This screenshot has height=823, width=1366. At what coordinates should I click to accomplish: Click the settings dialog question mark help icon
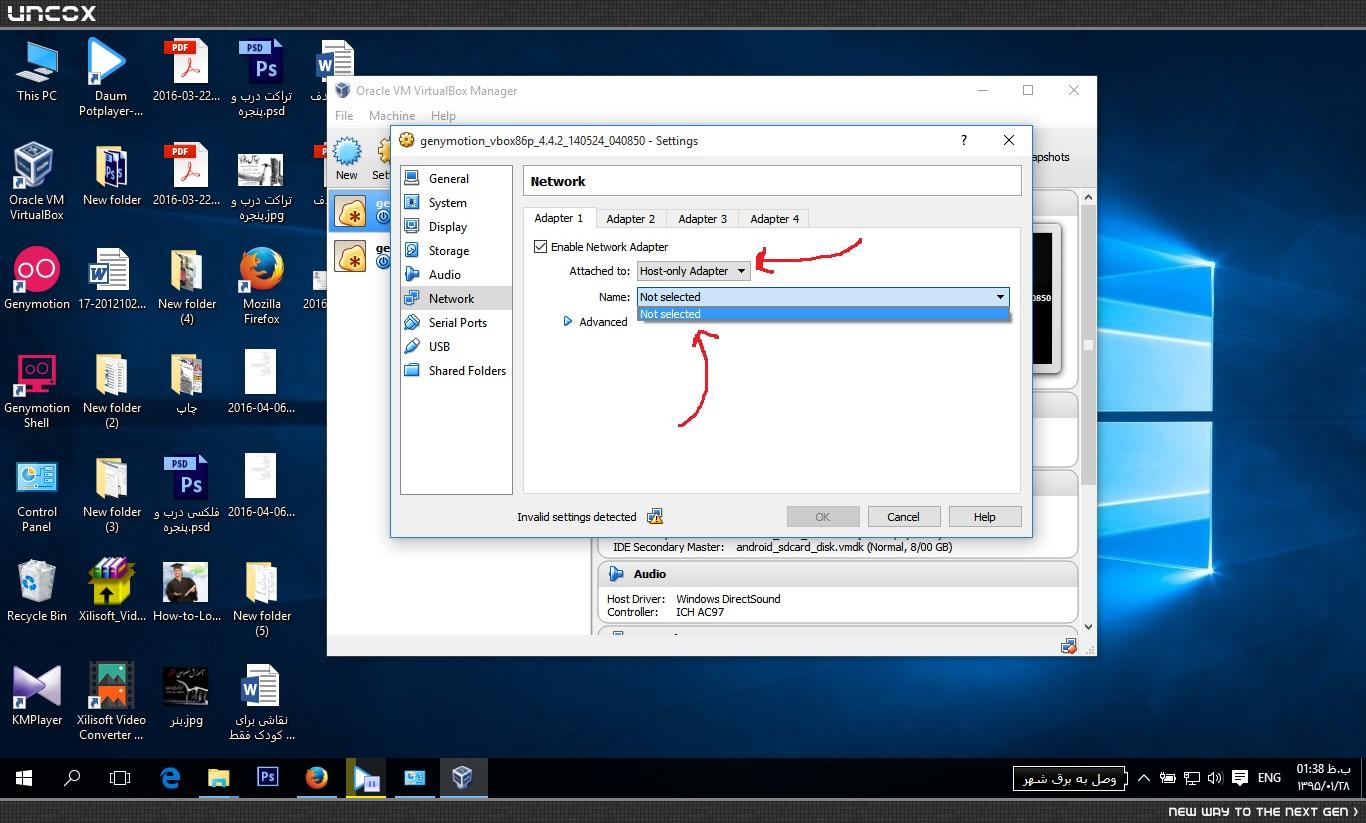point(964,140)
